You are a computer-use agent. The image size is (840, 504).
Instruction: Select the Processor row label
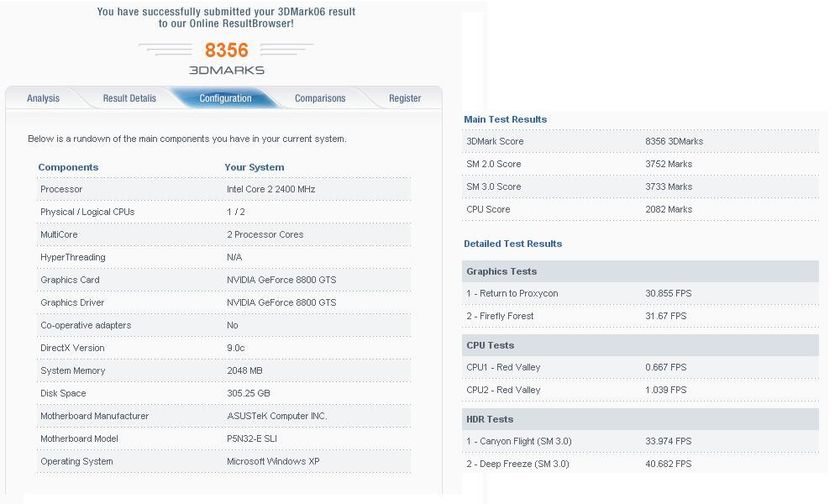[61, 189]
